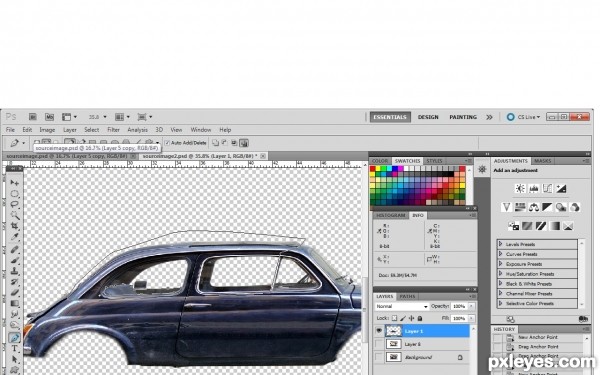Select the Pen tool in toolbox
Image resolution: width=600 pixels, height=375 pixels.
pos(15,338)
